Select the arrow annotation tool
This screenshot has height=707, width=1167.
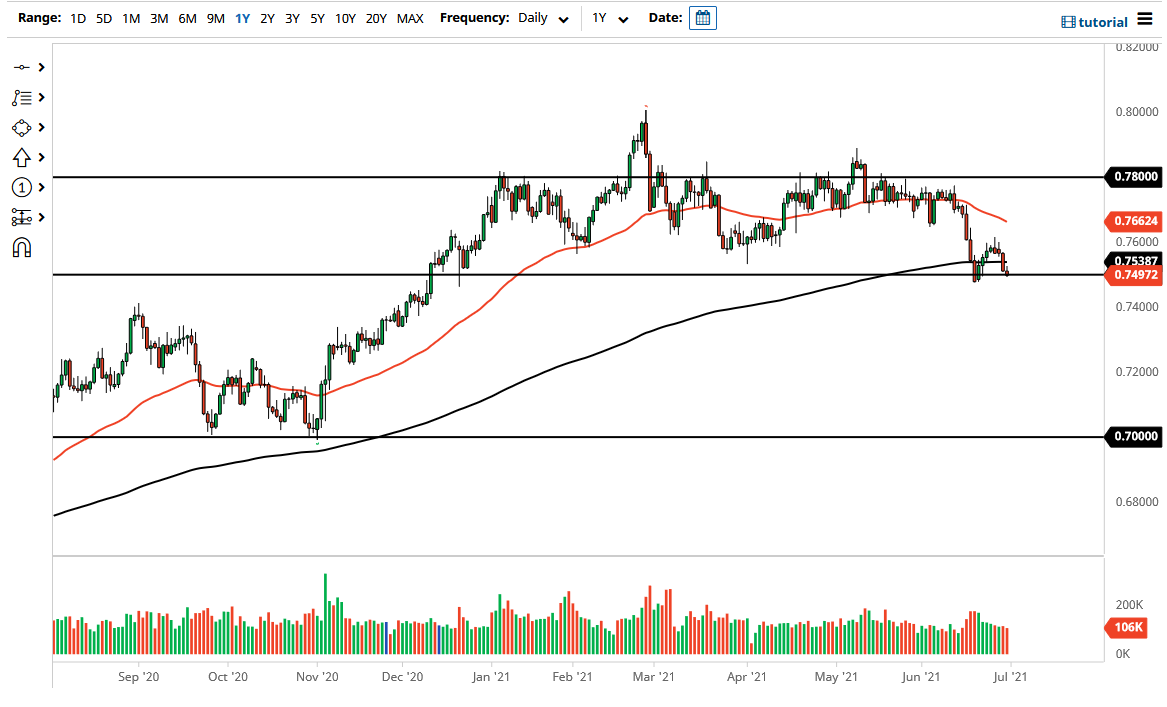(22, 157)
